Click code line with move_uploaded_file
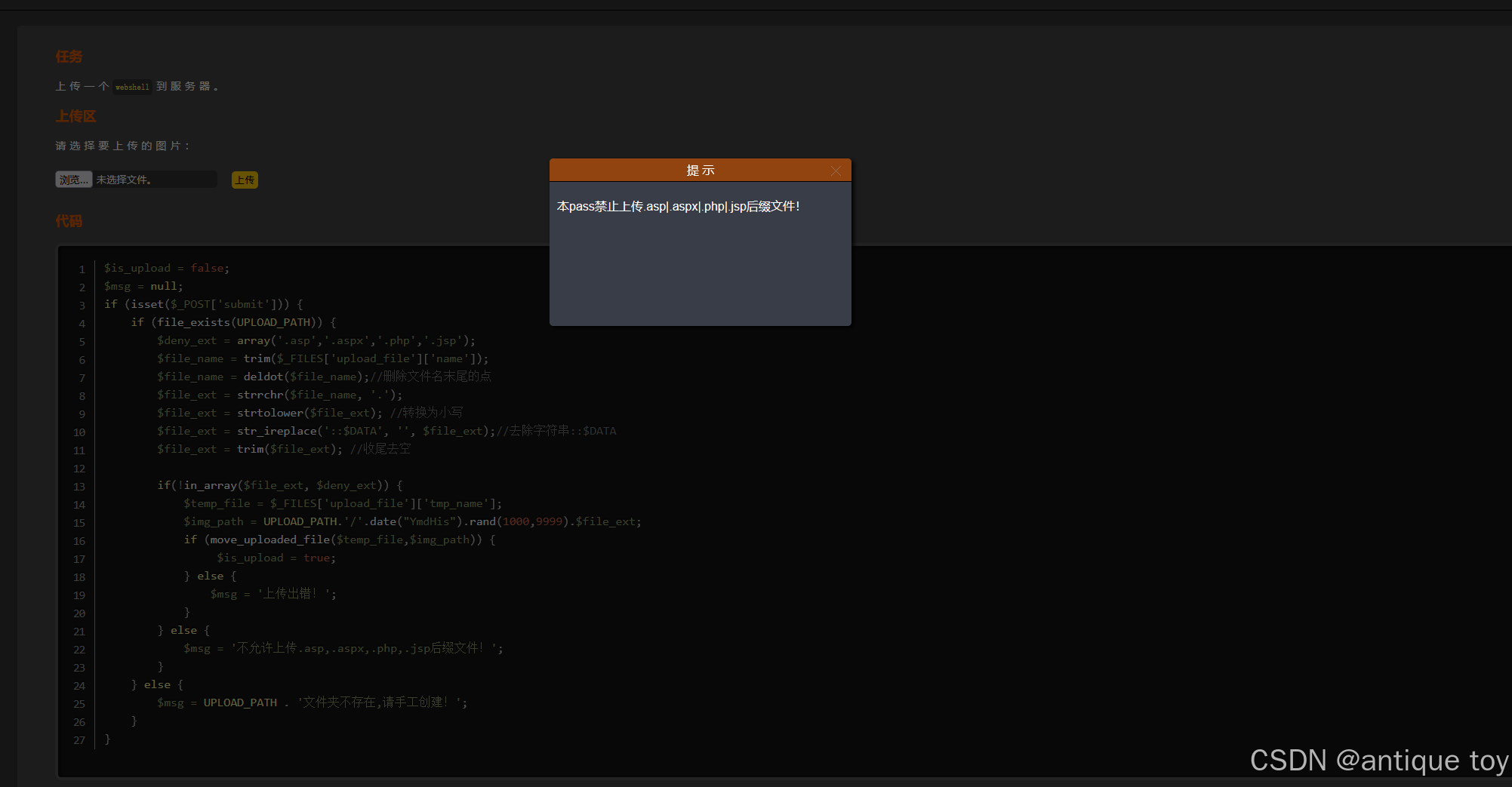 pos(340,540)
